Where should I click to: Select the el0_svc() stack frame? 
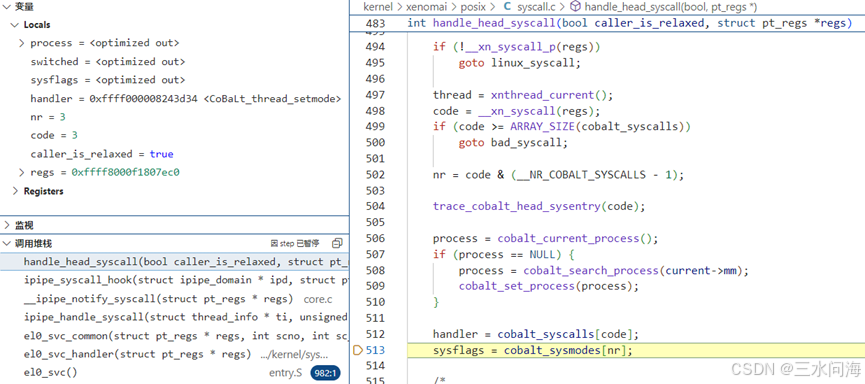coord(174,373)
